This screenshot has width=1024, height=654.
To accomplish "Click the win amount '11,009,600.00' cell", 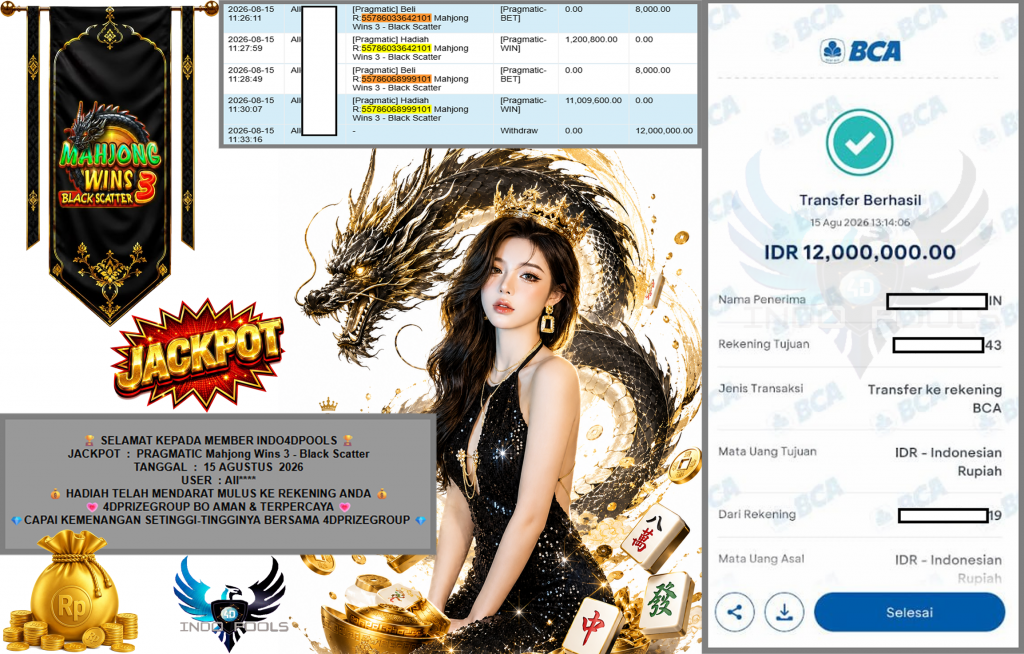I will pos(593,100).
